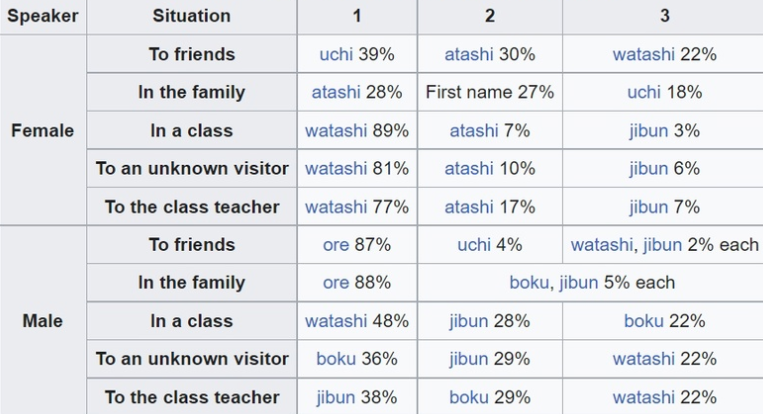Click watashi 81% link for unknown visitor

point(336,168)
